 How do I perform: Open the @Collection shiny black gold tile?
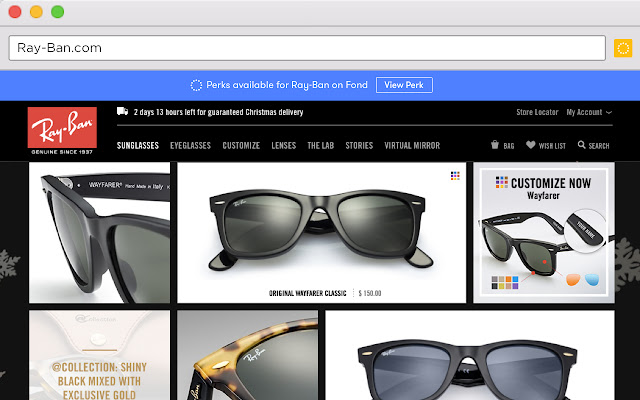point(99,355)
